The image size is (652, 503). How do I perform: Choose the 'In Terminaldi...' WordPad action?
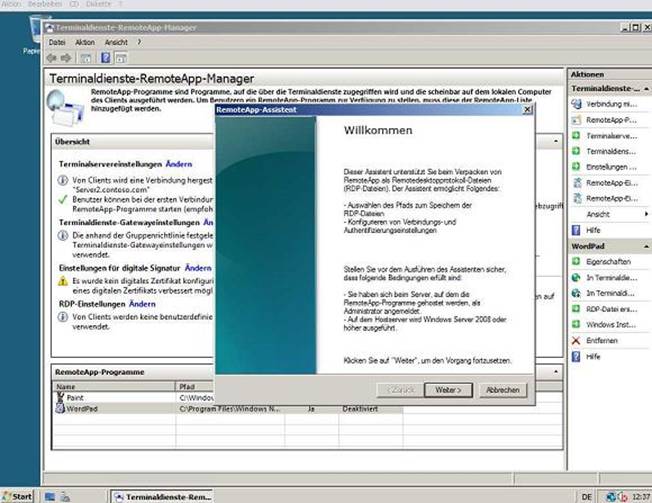tap(610, 293)
